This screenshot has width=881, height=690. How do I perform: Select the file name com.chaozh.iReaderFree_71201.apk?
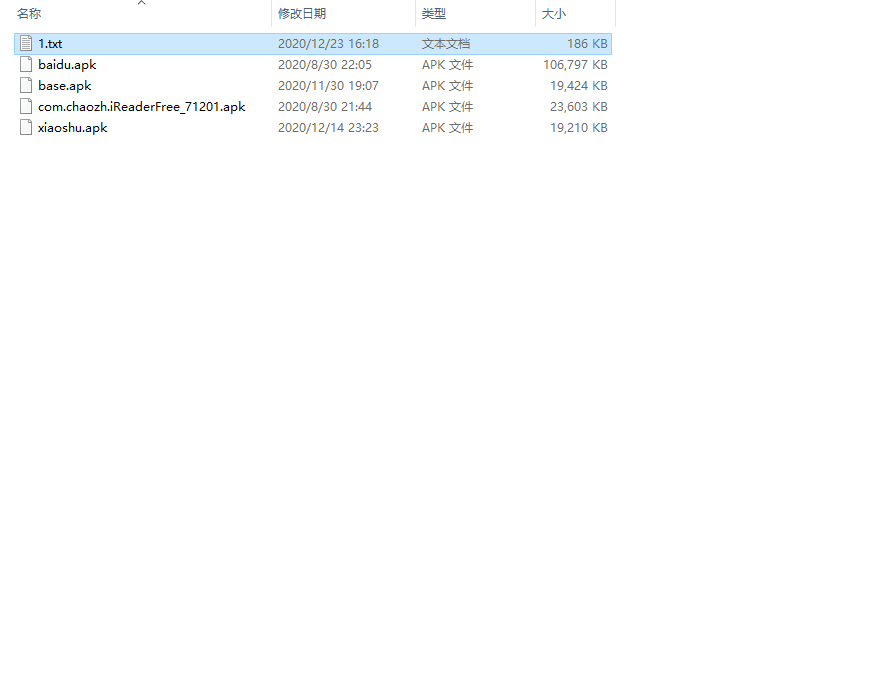pyautogui.click(x=142, y=107)
